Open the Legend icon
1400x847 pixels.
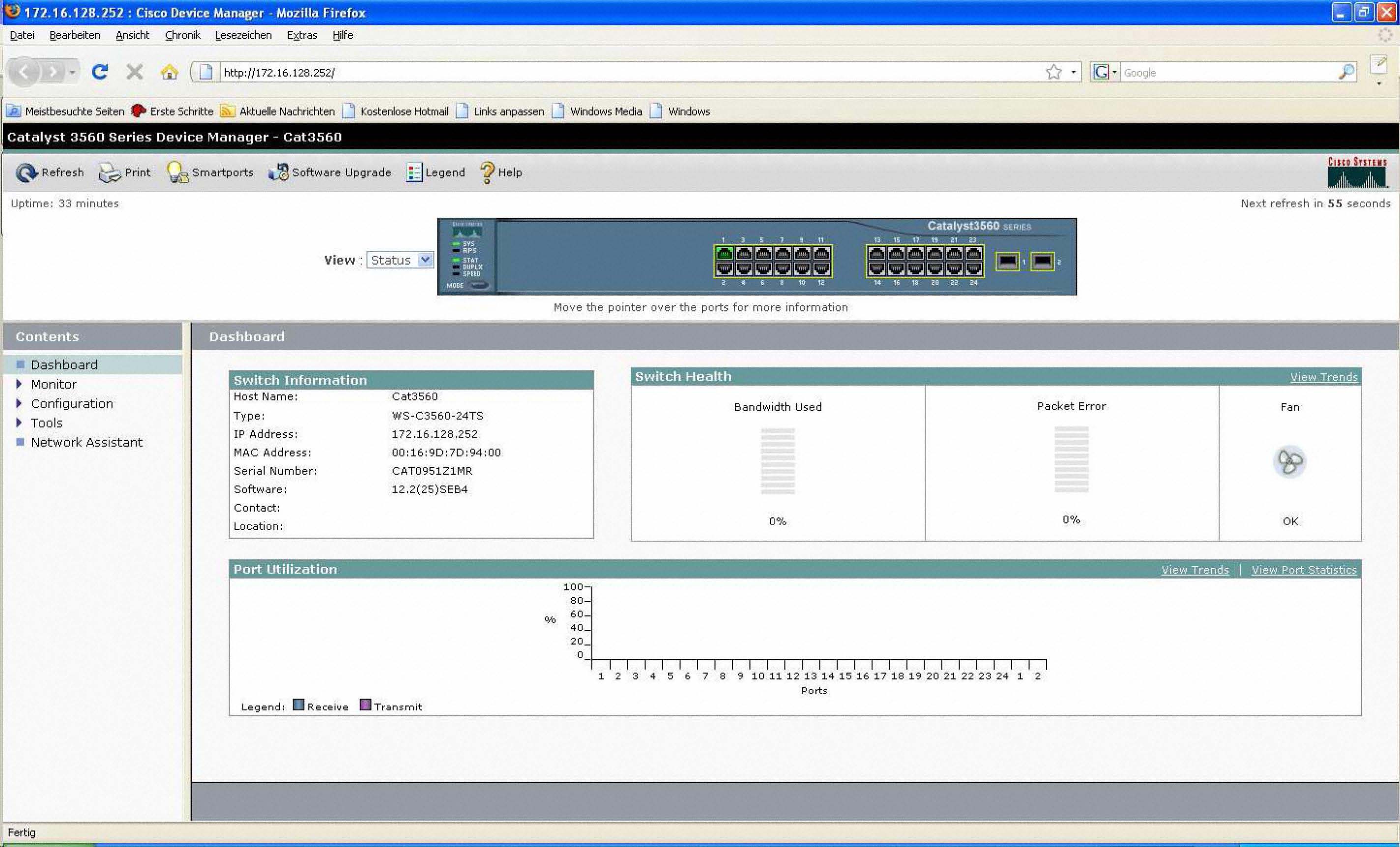click(414, 172)
